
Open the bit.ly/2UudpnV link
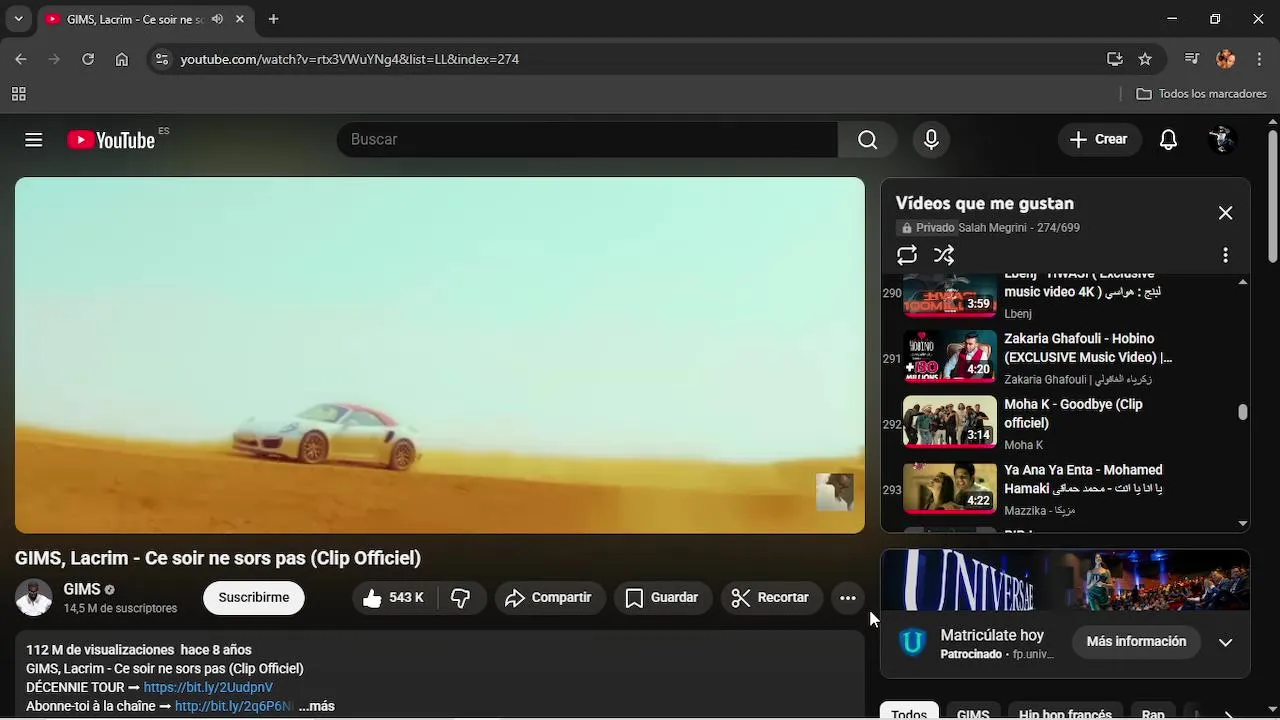tap(208, 688)
